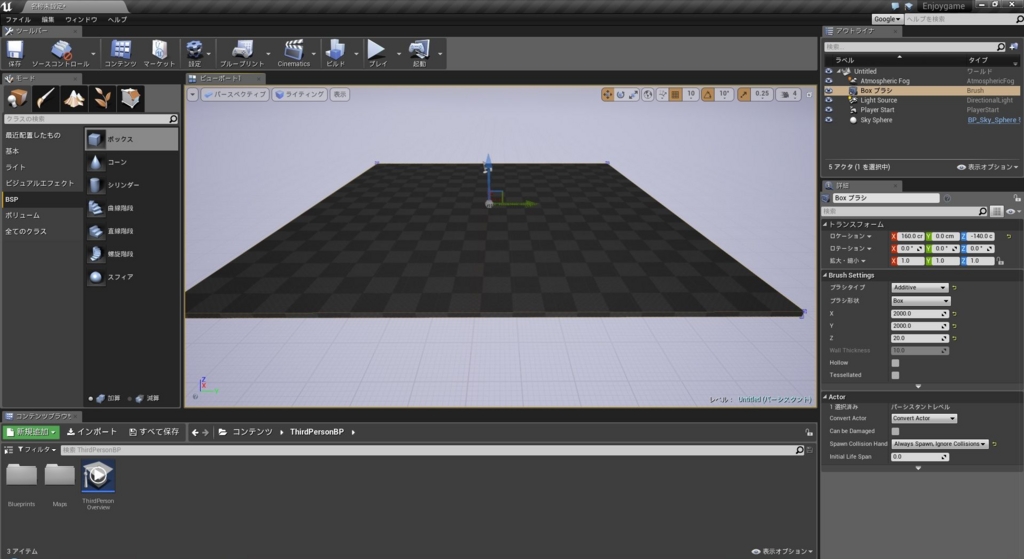Select the BSP category in Modes

point(42,199)
